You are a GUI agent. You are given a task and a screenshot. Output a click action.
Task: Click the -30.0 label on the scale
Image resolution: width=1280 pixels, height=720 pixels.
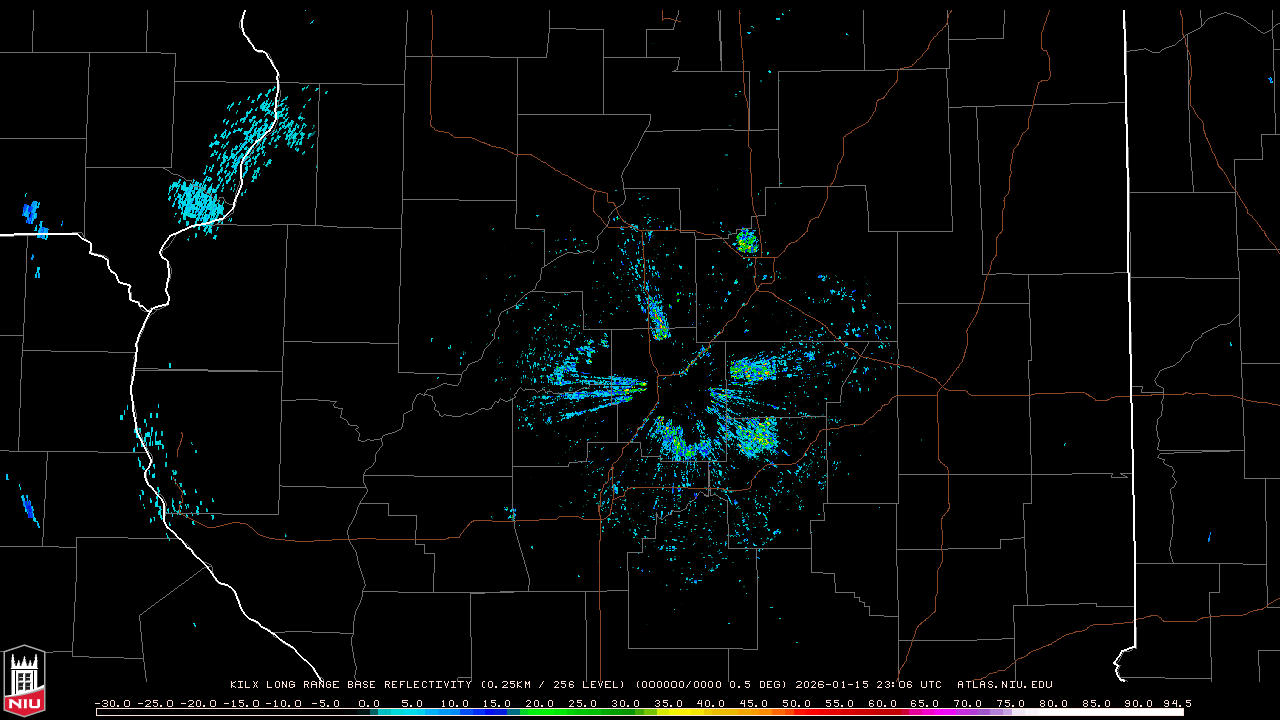coord(112,703)
